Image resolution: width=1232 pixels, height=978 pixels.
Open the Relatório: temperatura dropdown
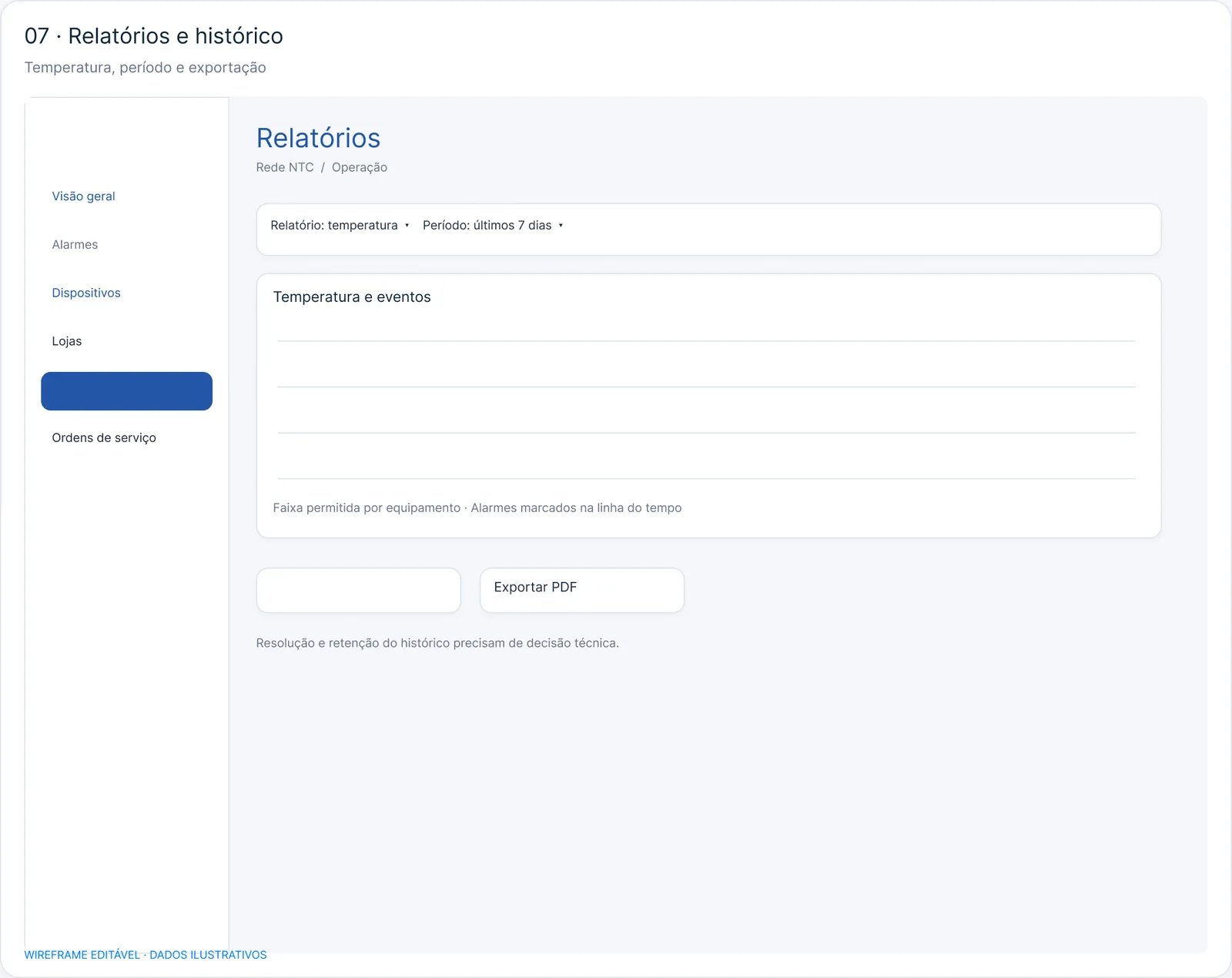coord(340,226)
